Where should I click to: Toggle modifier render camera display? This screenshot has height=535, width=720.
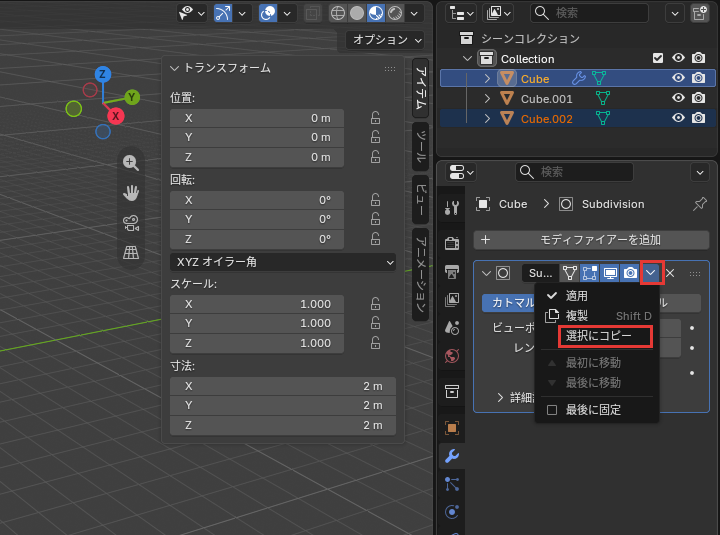click(630, 273)
